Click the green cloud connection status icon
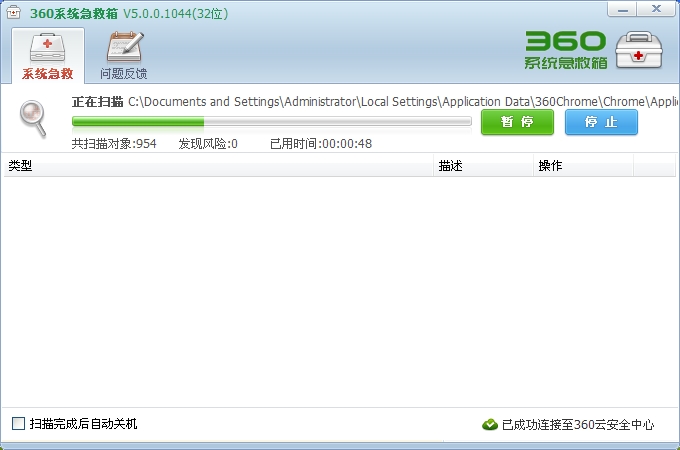 click(490, 424)
